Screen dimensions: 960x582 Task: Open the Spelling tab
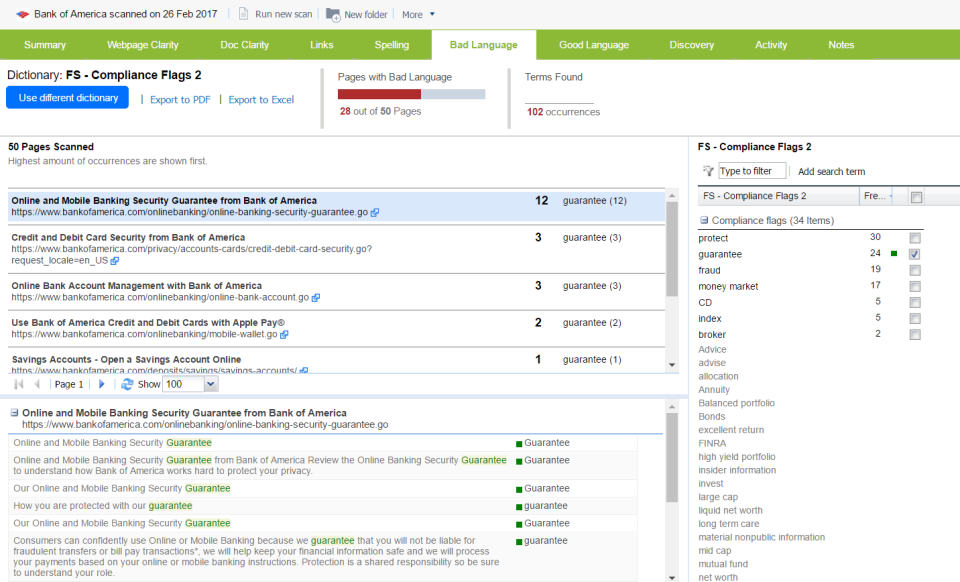(x=391, y=45)
